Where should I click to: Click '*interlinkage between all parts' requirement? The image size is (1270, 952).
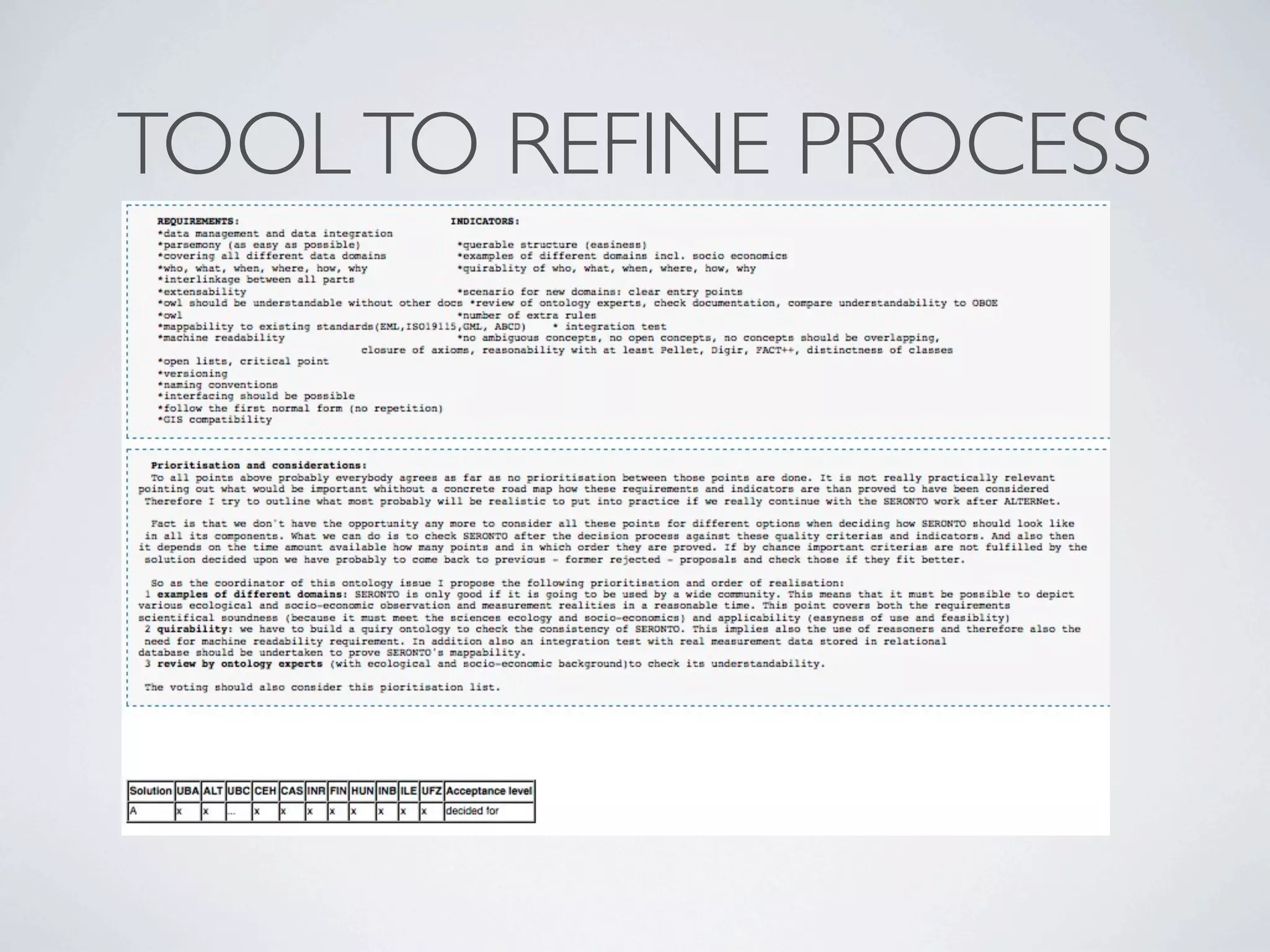point(256,280)
